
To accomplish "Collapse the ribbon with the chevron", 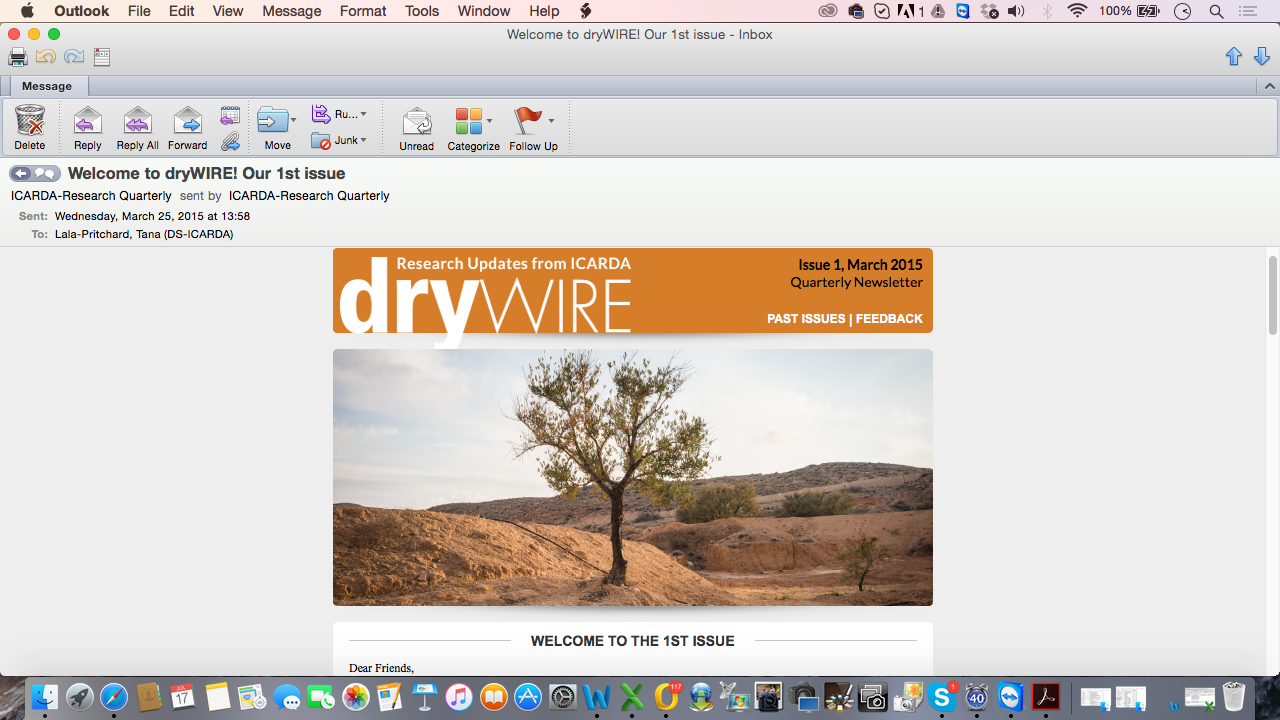I will tap(1269, 87).
